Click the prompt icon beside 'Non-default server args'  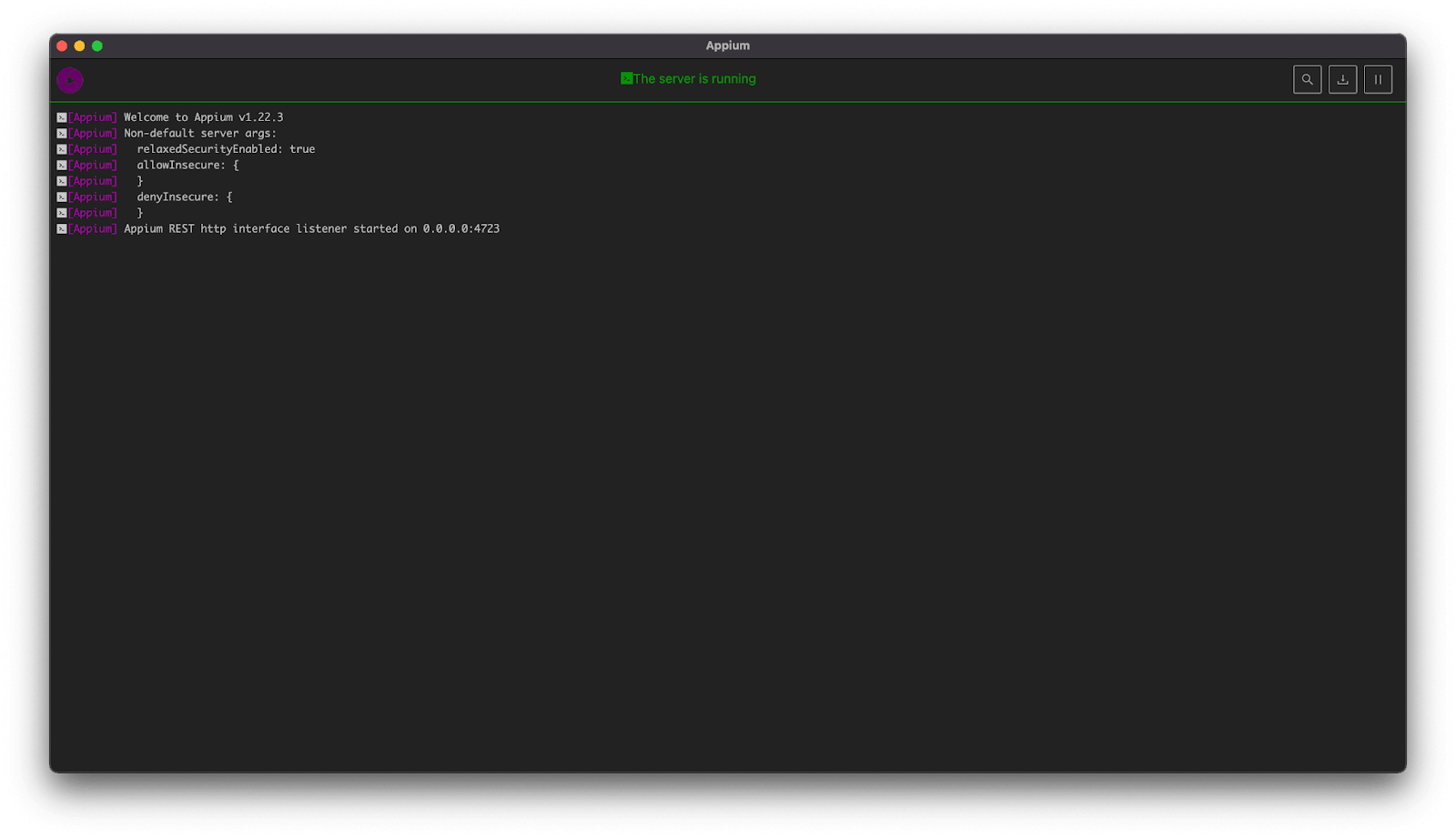(x=60, y=133)
